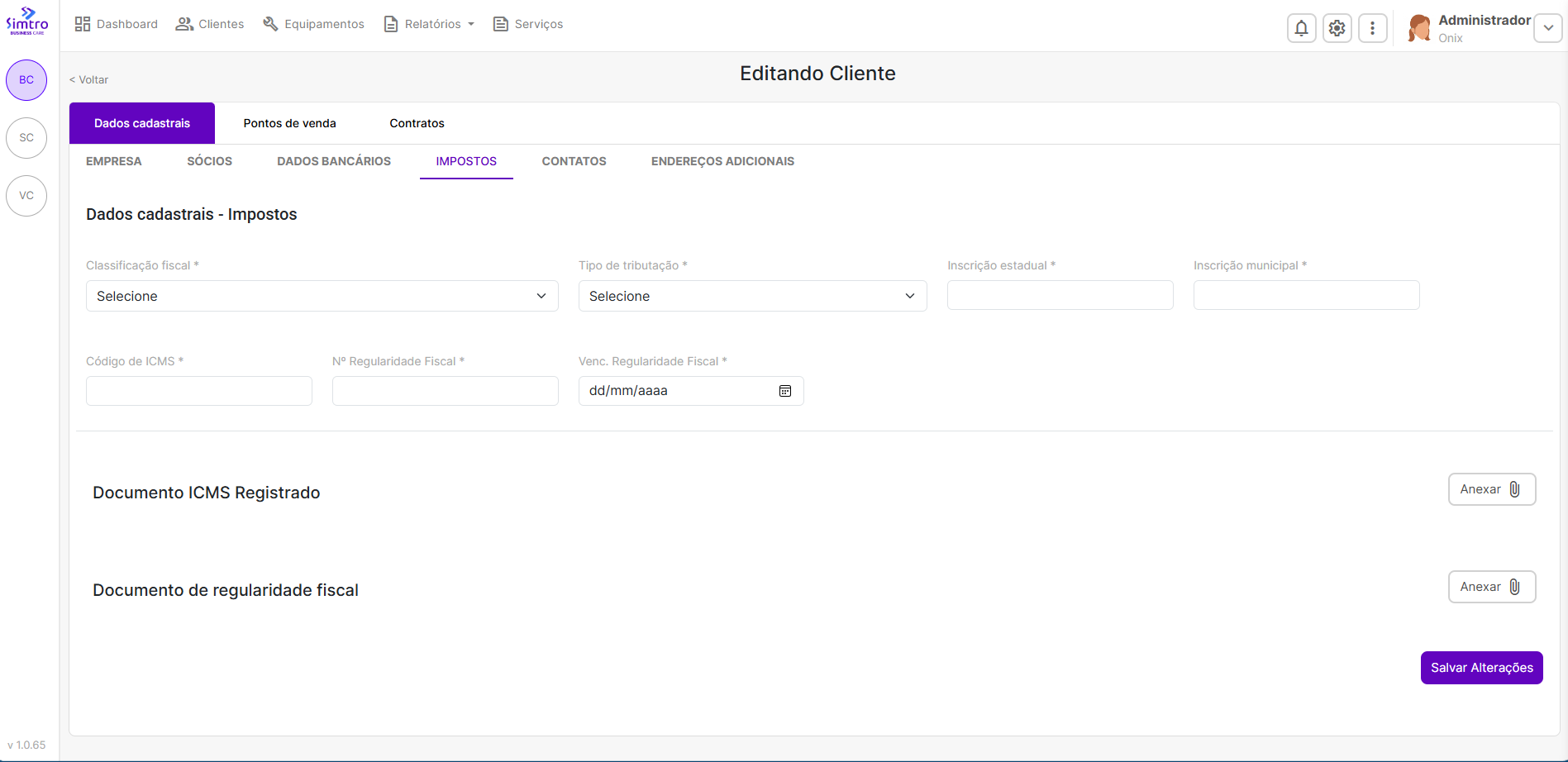The height and width of the screenshot is (762, 1568).
Task: Open the notifications bell icon
Action: [x=1301, y=28]
